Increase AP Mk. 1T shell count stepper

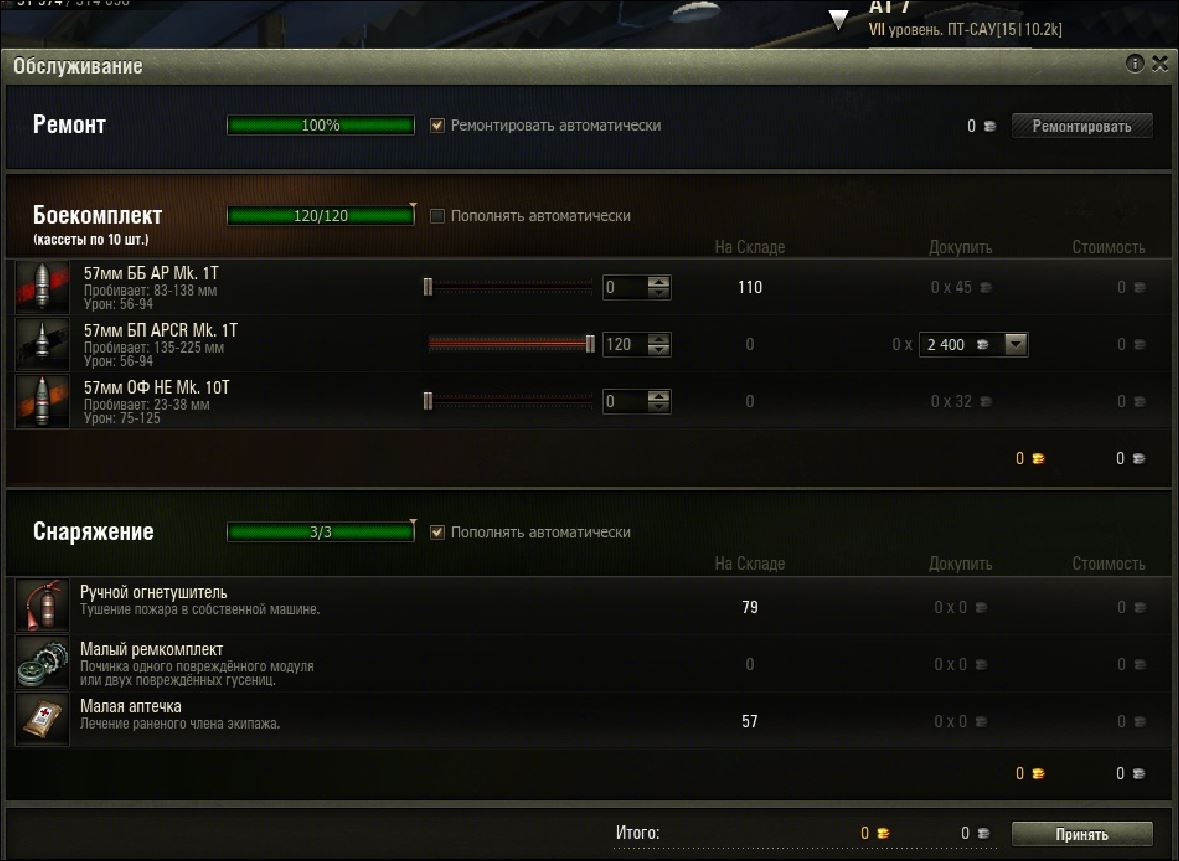pos(659,282)
